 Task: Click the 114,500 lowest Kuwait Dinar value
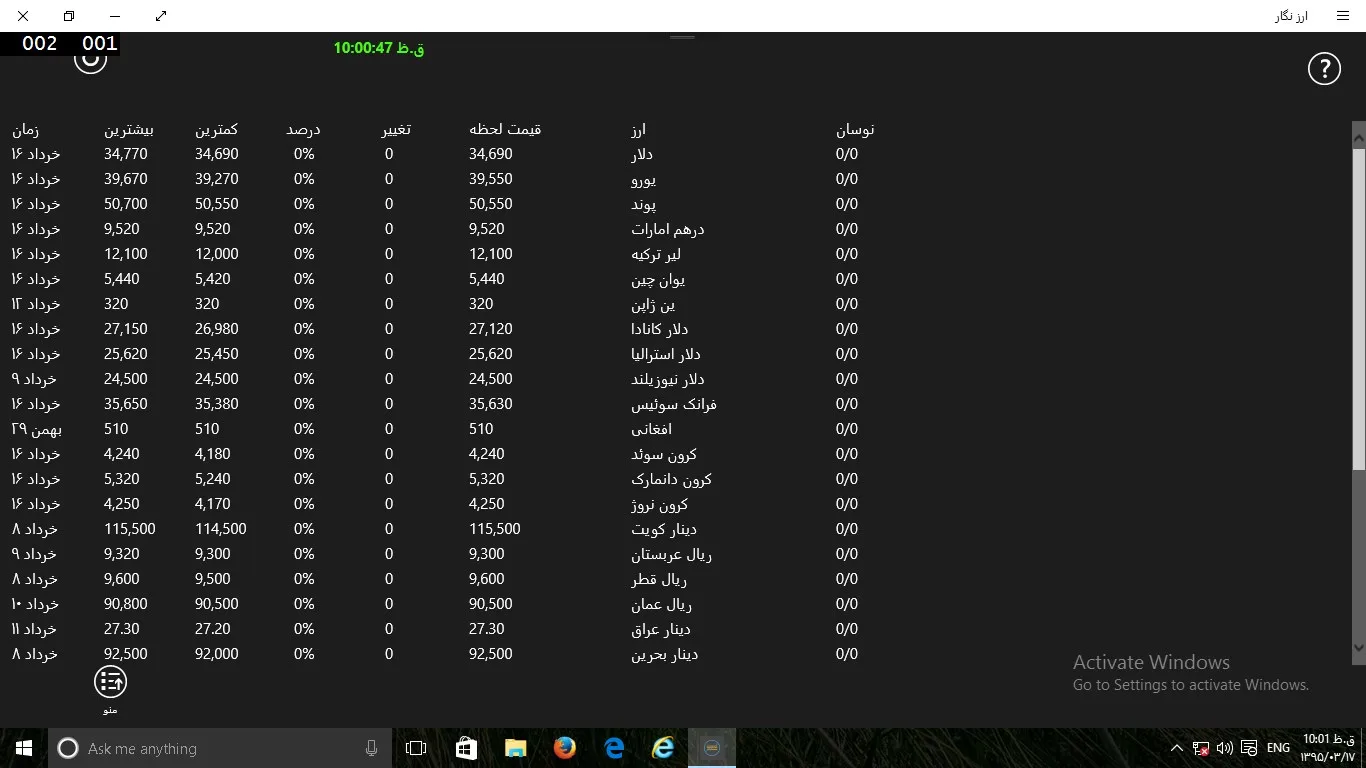point(221,529)
